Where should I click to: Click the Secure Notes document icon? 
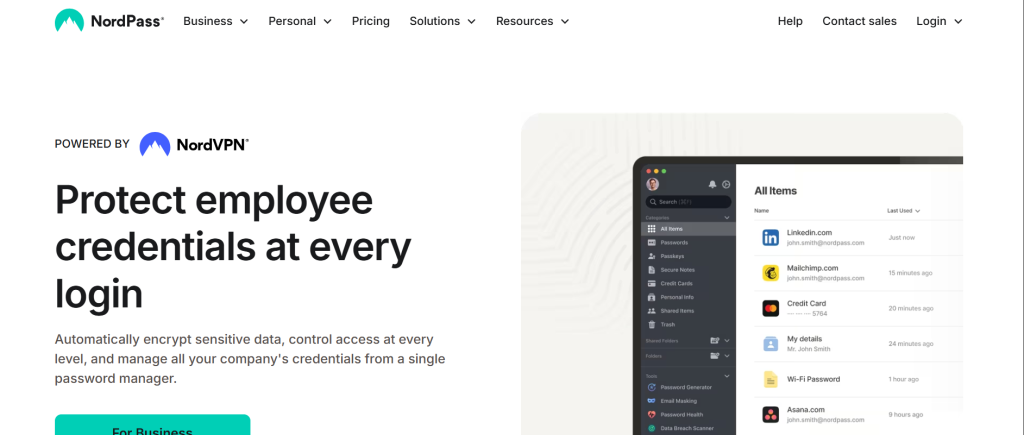click(651, 270)
